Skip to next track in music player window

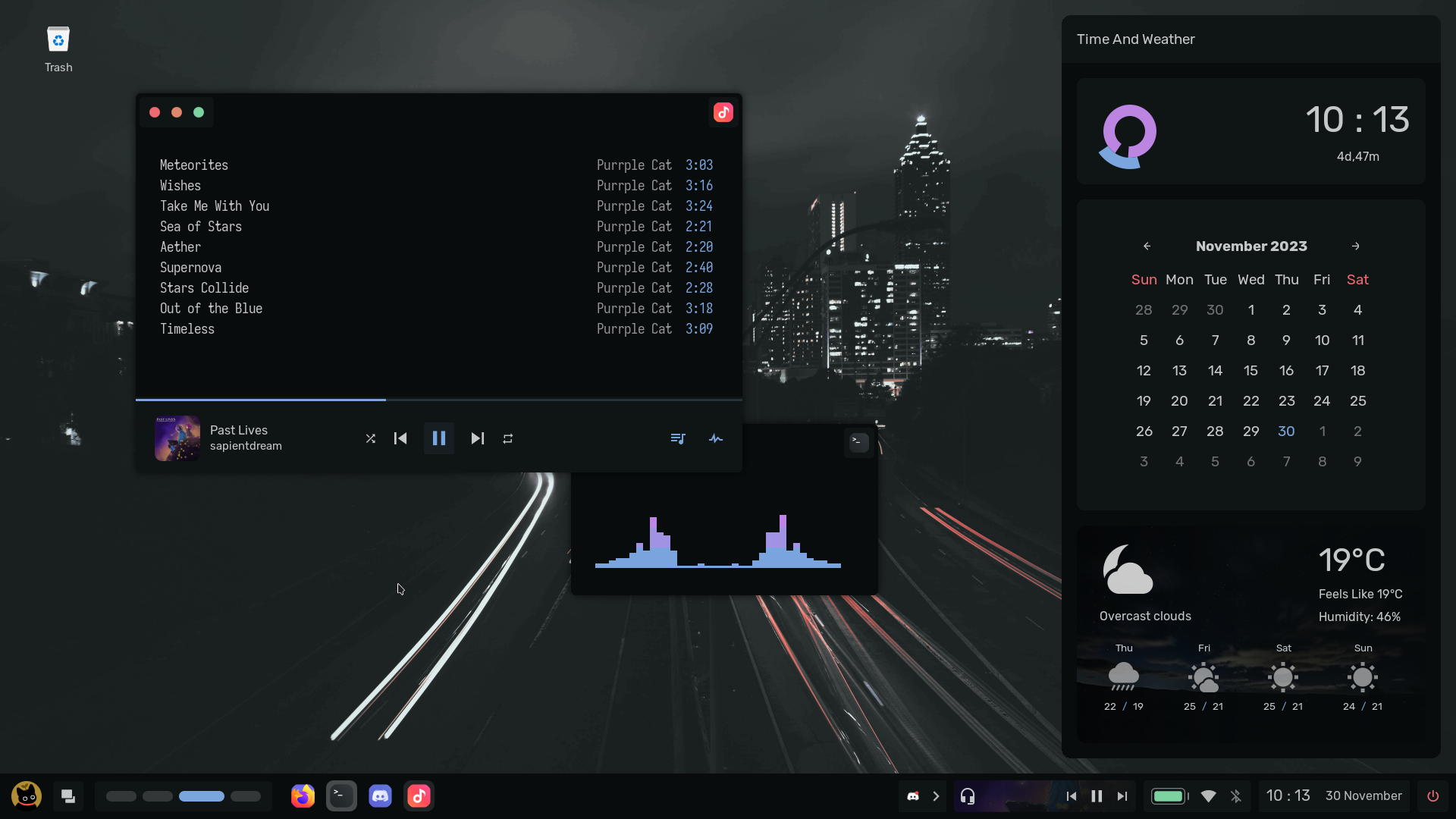pyautogui.click(x=477, y=438)
